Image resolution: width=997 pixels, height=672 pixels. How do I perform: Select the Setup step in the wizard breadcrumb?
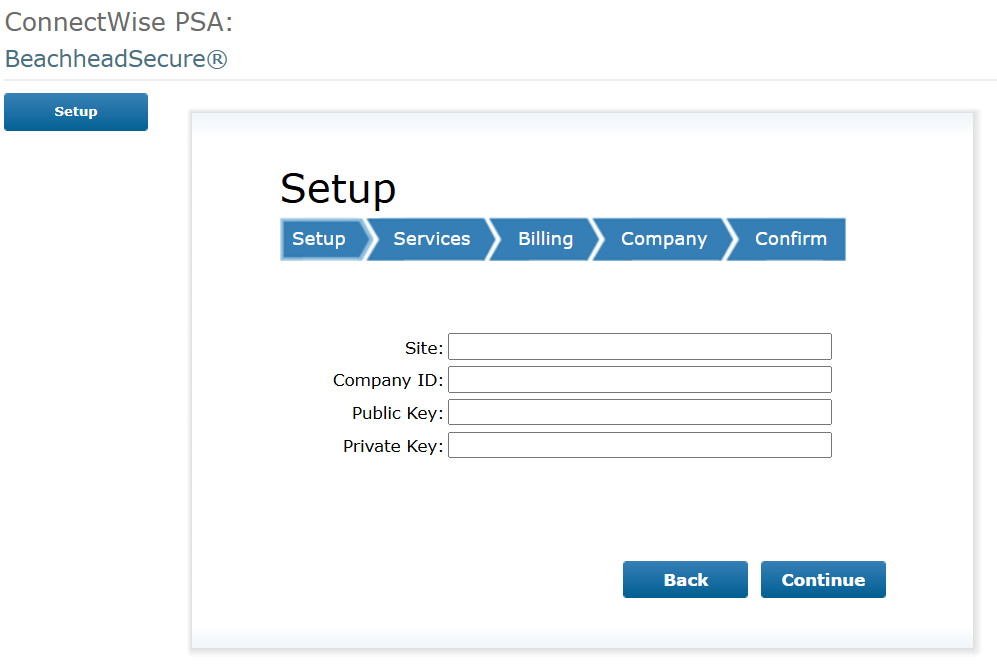[323, 239]
